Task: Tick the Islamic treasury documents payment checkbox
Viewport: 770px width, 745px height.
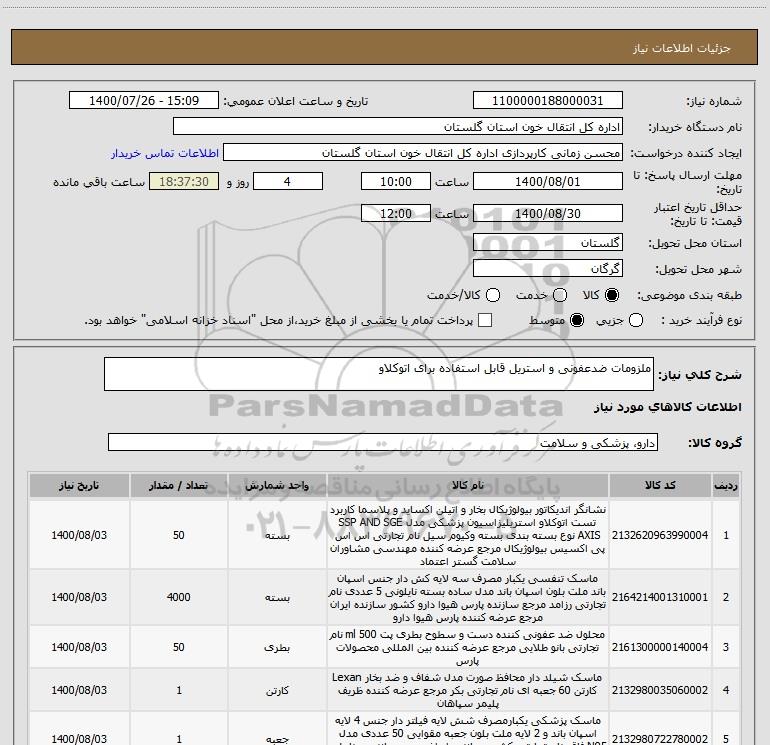Action: point(485,320)
